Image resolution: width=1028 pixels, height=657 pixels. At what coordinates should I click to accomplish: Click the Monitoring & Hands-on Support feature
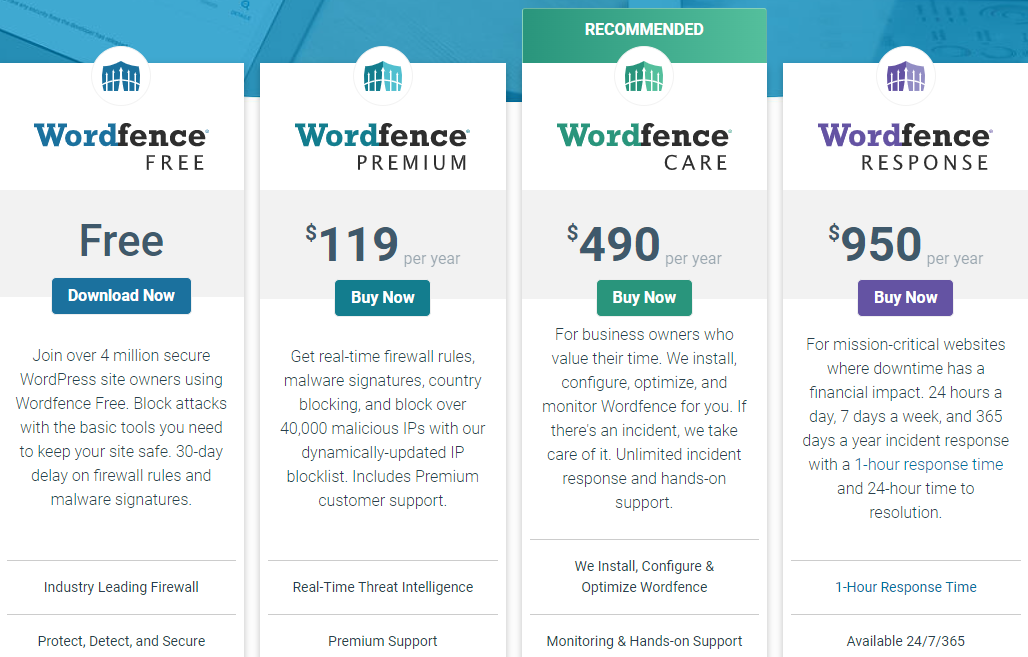pyautogui.click(x=644, y=641)
